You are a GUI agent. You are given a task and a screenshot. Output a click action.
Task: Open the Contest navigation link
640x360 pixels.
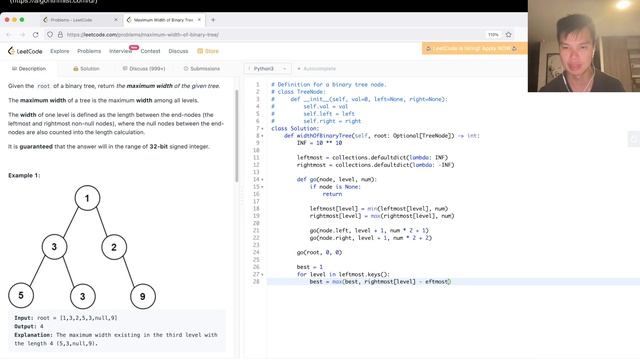coord(150,51)
